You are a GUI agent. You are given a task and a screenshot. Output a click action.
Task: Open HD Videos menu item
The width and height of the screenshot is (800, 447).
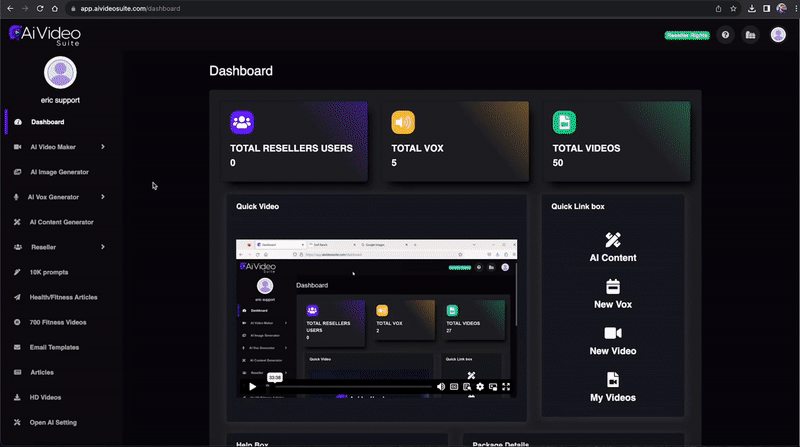[x=45, y=397]
